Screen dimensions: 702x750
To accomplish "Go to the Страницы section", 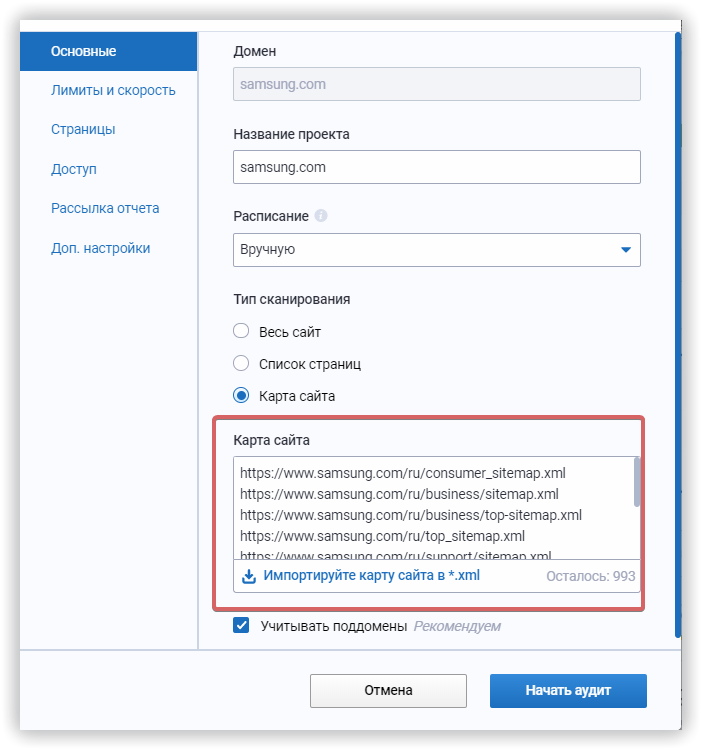I will (83, 129).
